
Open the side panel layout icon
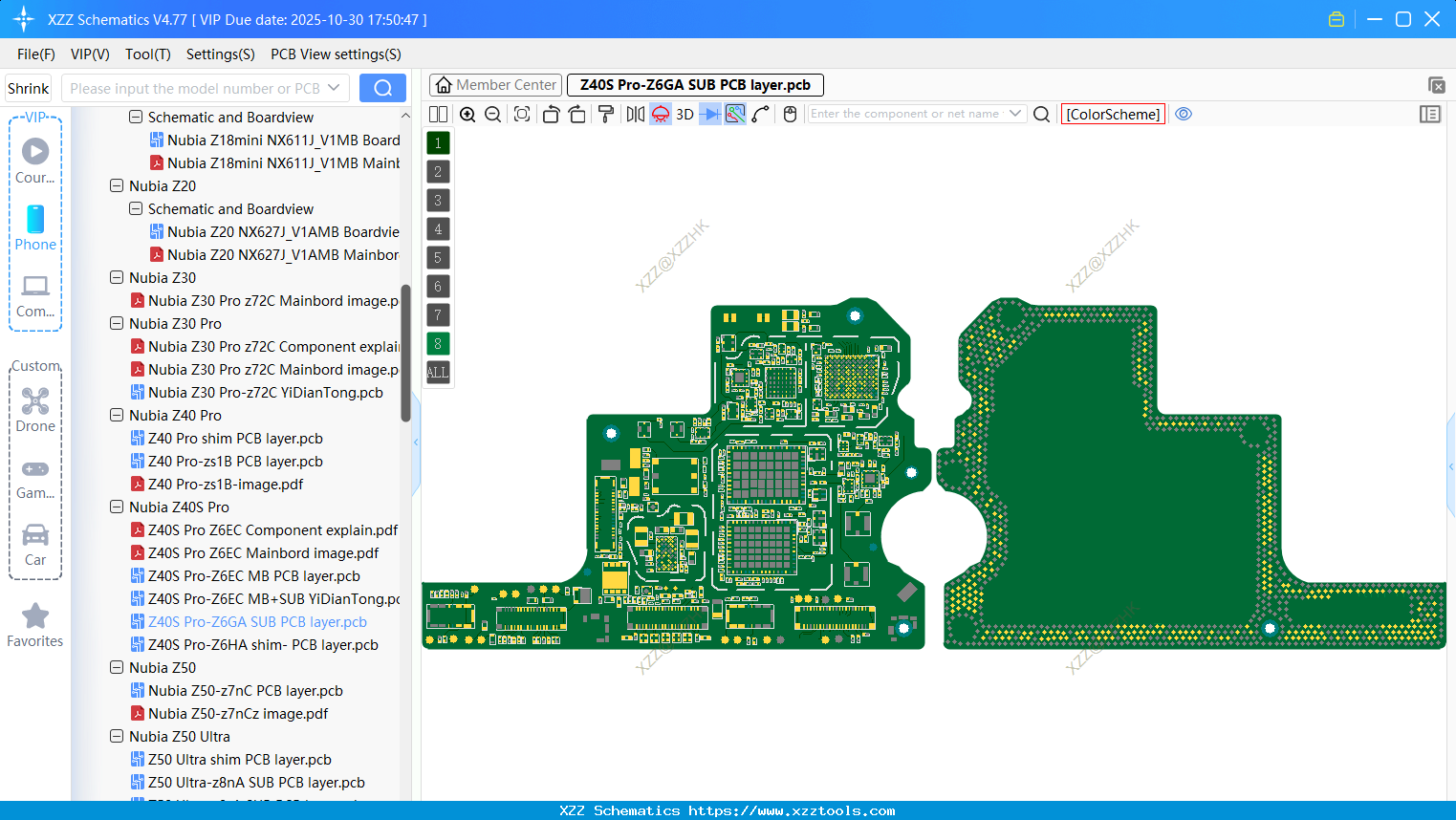point(1430,114)
